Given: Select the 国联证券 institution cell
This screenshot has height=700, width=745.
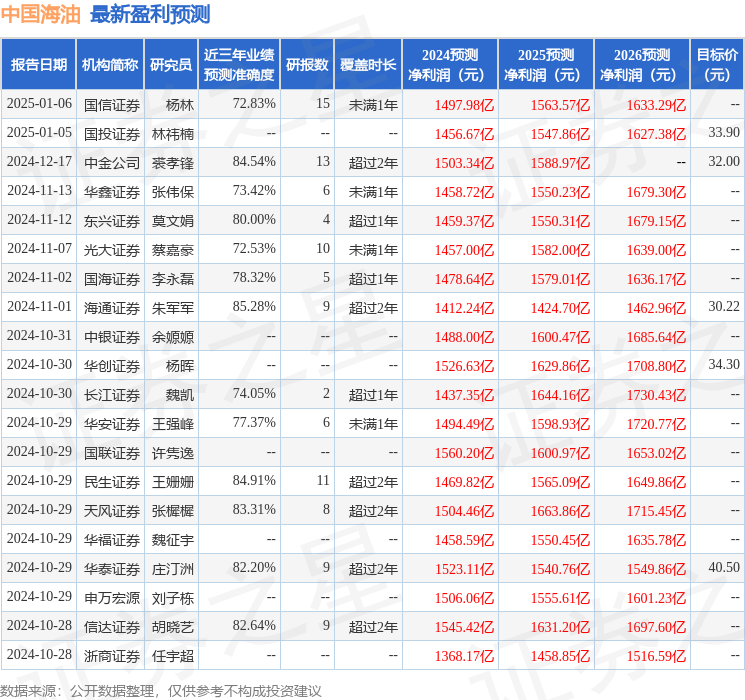Looking at the screenshot, I should (112, 452).
